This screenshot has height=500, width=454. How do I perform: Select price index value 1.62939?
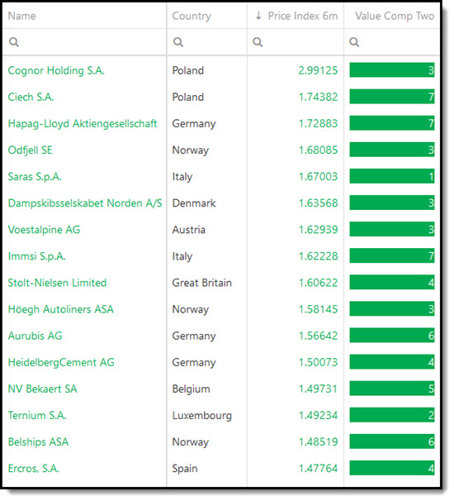(x=318, y=230)
